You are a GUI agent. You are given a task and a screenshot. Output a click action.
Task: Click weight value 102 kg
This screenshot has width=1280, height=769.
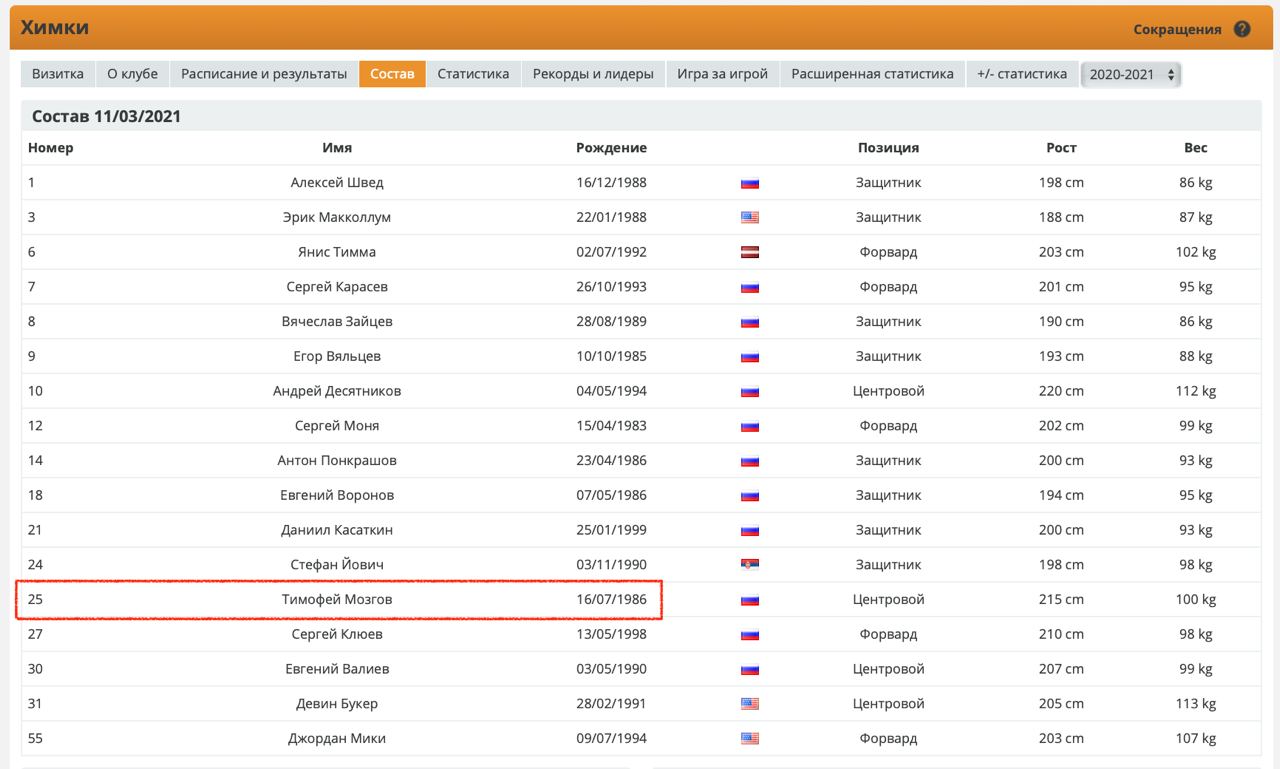1196,252
